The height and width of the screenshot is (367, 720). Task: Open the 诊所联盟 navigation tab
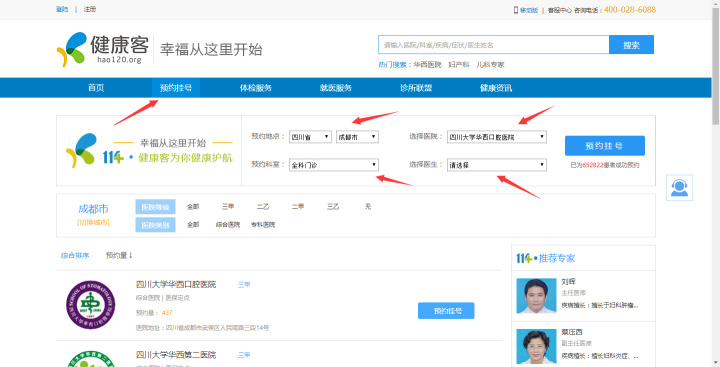[416, 88]
